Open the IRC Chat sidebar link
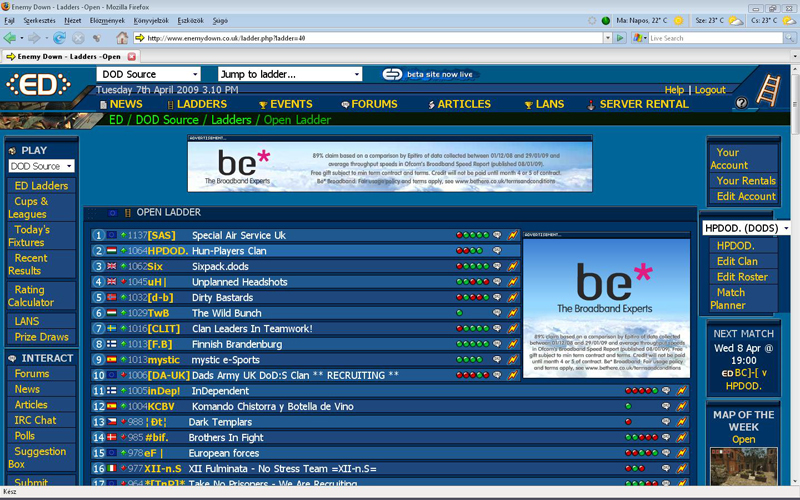This screenshot has width=800, height=500. 35,420
